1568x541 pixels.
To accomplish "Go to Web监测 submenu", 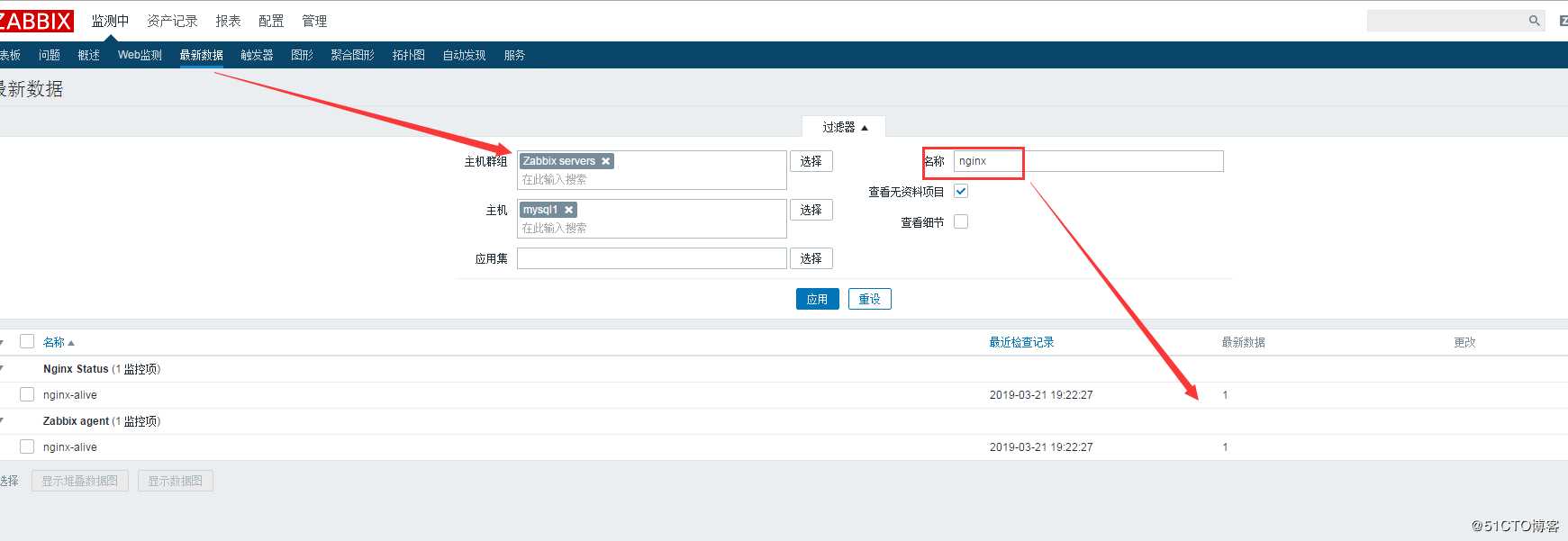I will coord(140,55).
